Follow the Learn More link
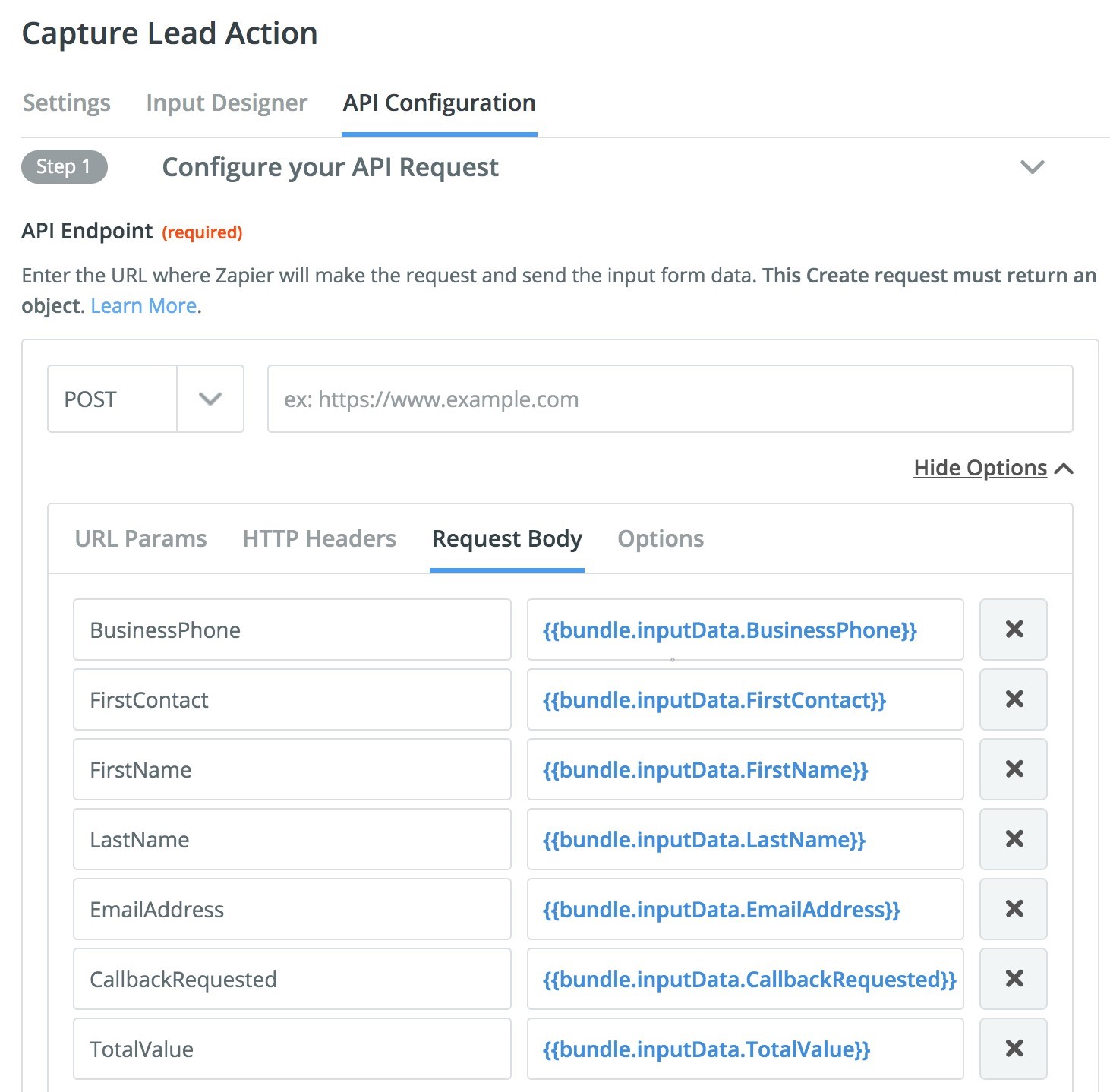 click(x=143, y=306)
